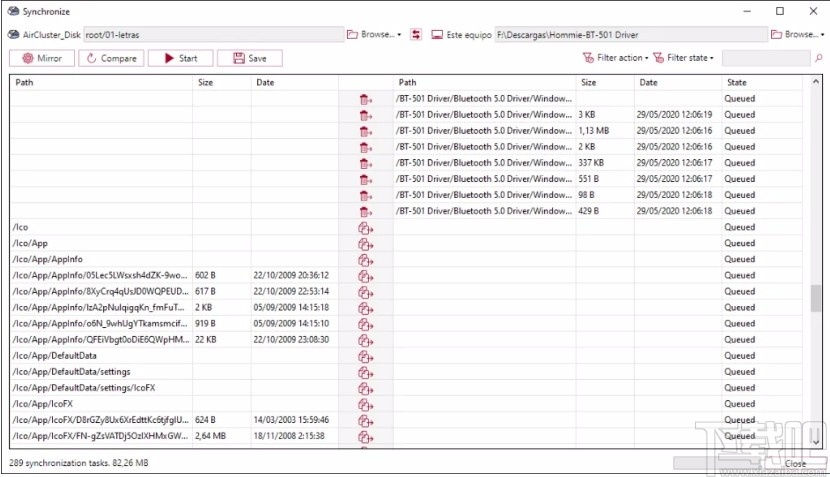Select the /Ico/App/AppInfo/o6N_9whUgYTkamsmcif... path
The height and width of the screenshot is (477, 830).
pos(100,323)
